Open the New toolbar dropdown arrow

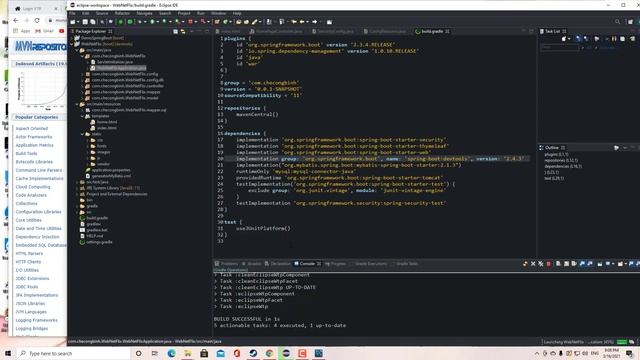[78, 22]
